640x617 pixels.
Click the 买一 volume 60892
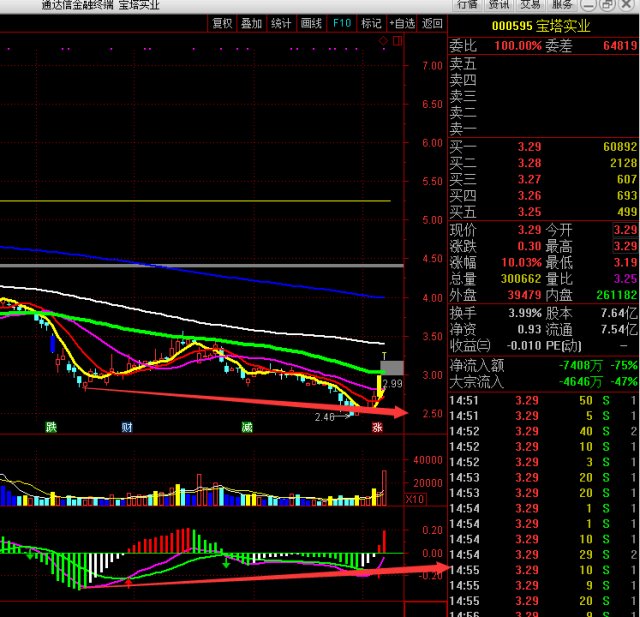tap(620, 147)
